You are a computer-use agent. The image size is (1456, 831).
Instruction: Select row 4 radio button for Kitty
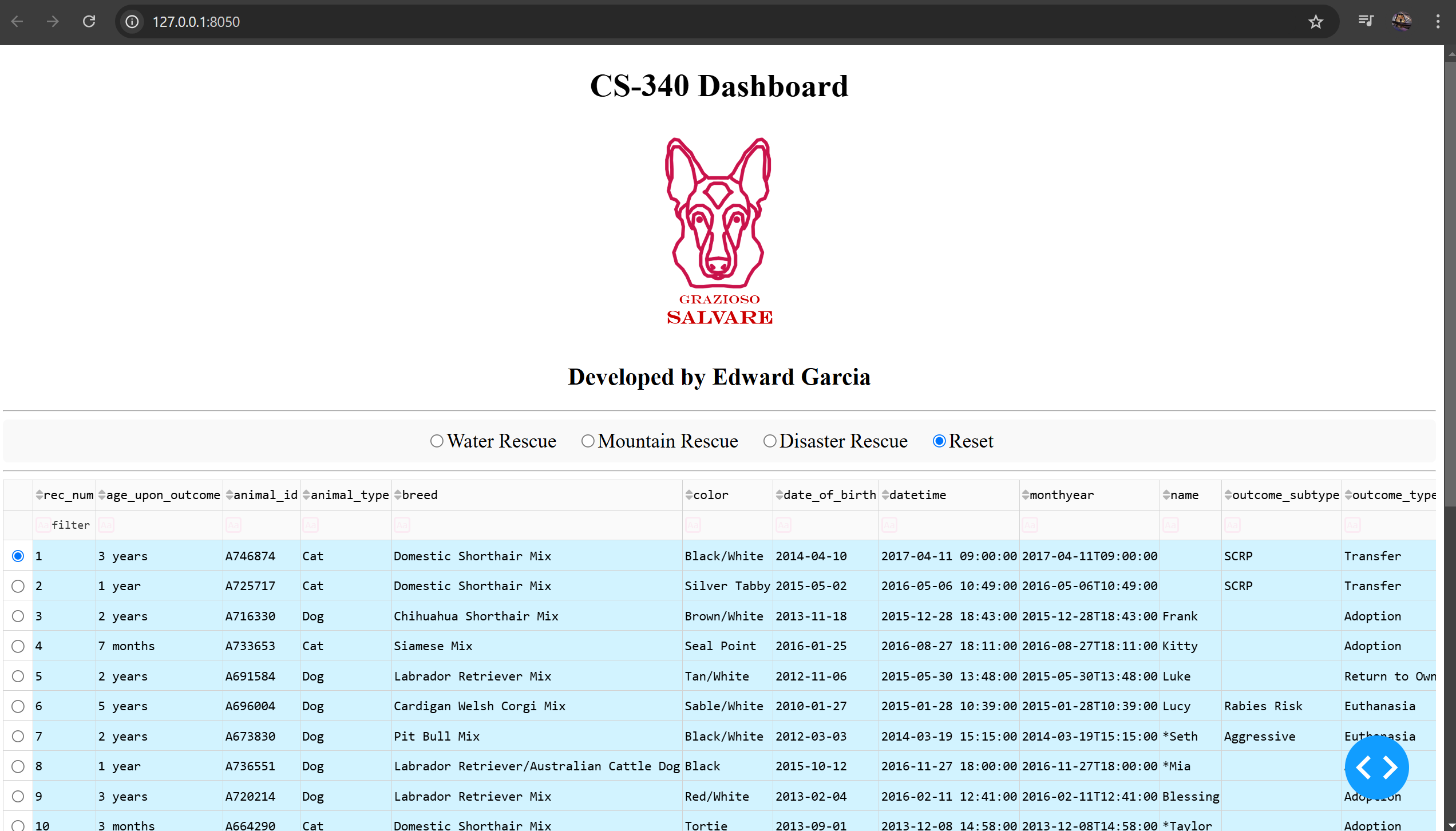(18, 646)
